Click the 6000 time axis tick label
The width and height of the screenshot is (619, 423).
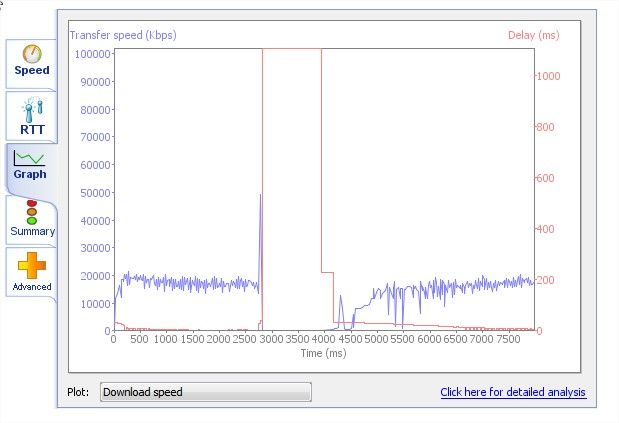(x=429, y=339)
